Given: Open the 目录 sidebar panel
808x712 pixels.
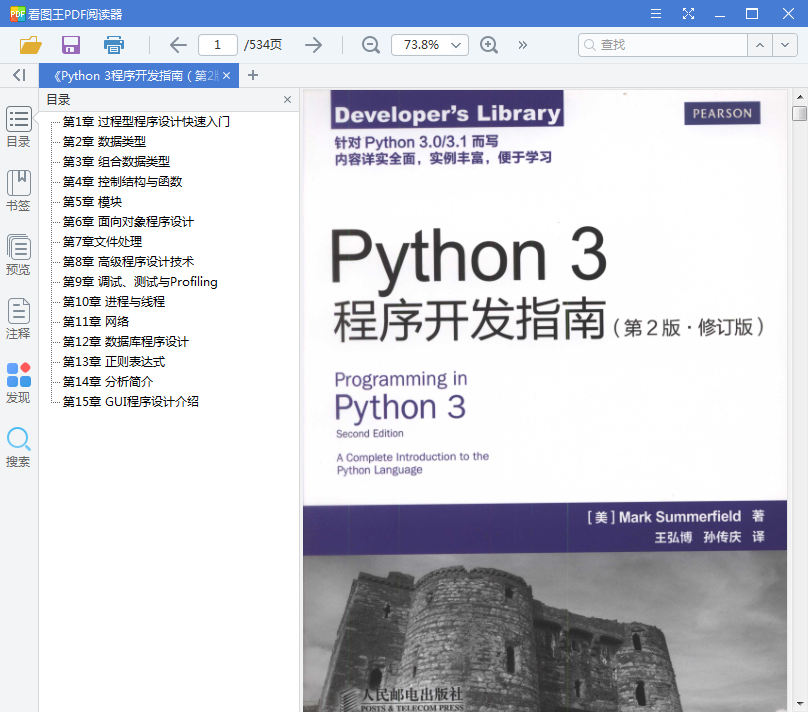Looking at the screenshot, I should coord(19,127).
